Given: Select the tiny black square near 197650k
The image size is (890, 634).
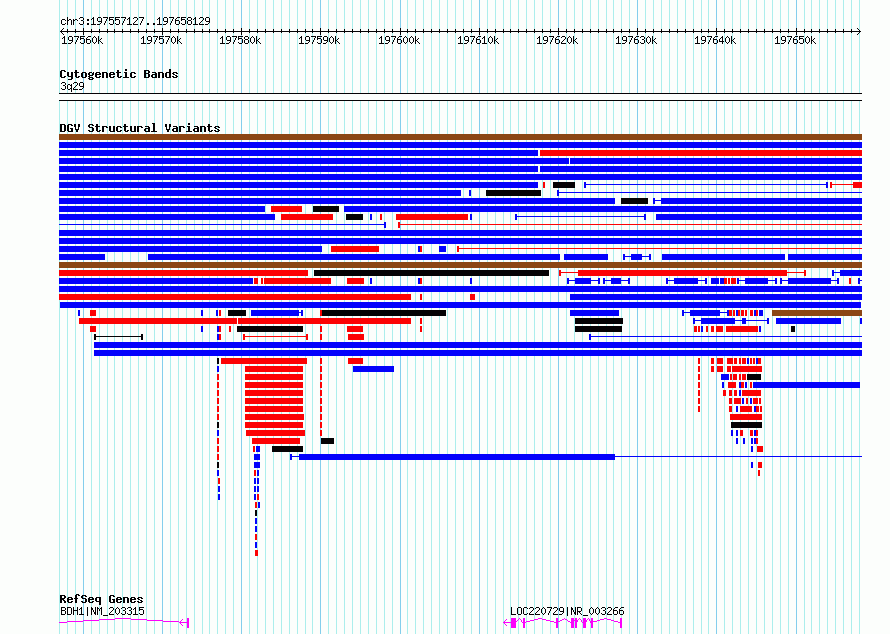Looking at the screenshot, I should click(x=793, y=329).
